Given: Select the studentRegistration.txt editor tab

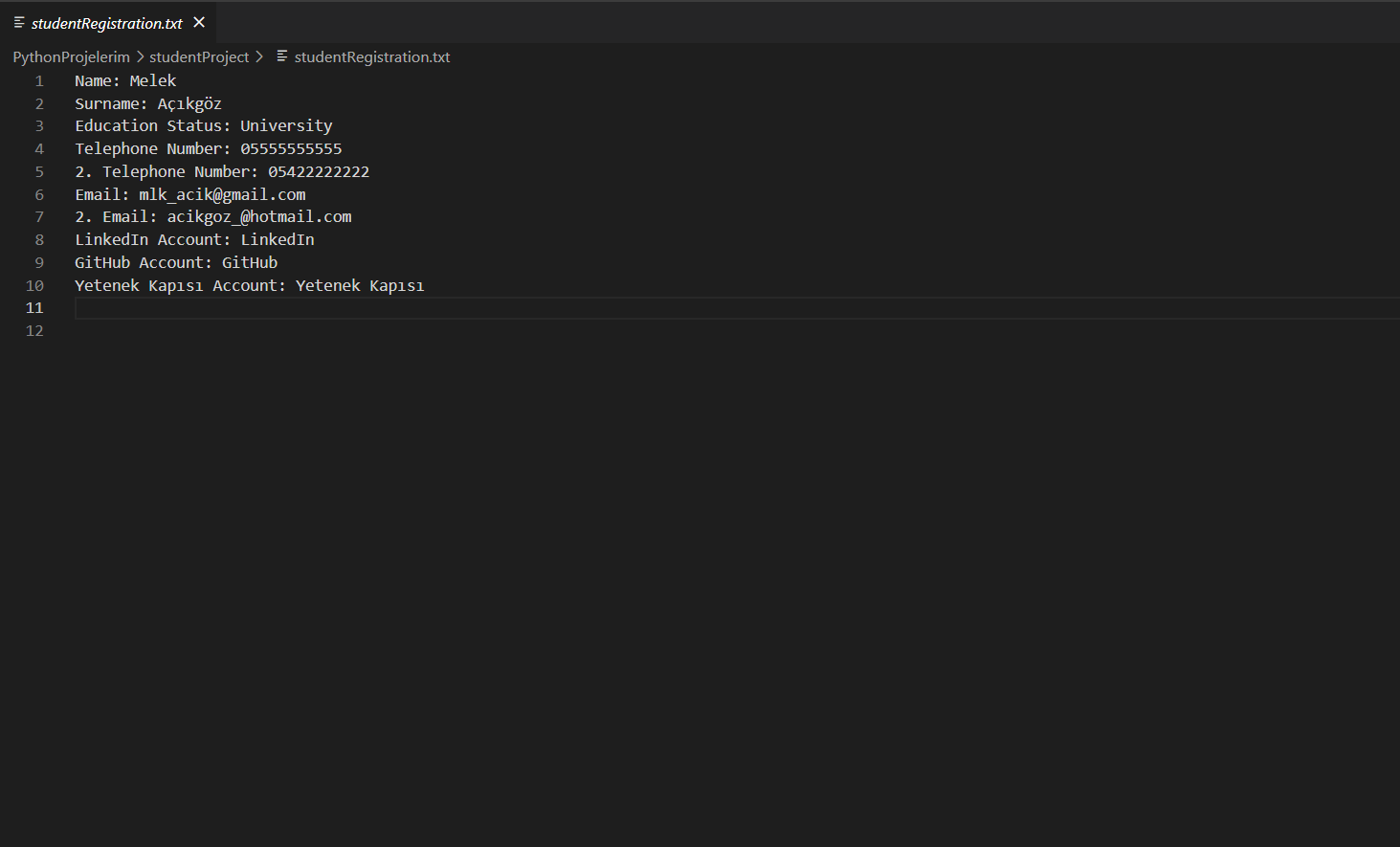Looking at the screenshot, I should tap(105, 22).
